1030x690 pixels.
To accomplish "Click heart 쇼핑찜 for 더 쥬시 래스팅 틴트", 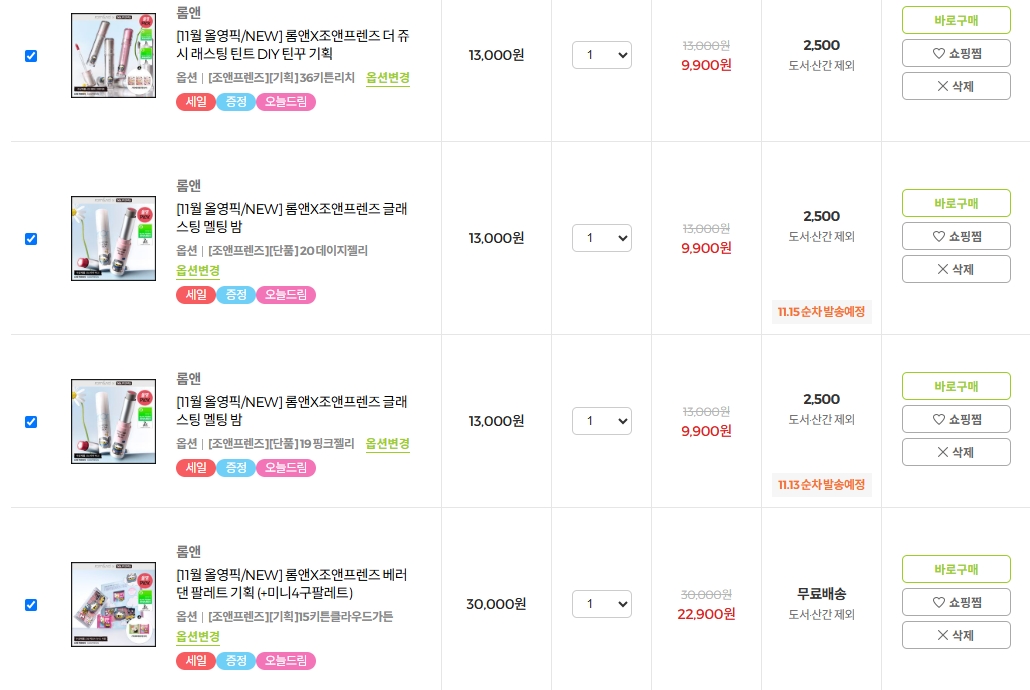I will point(956,53).
